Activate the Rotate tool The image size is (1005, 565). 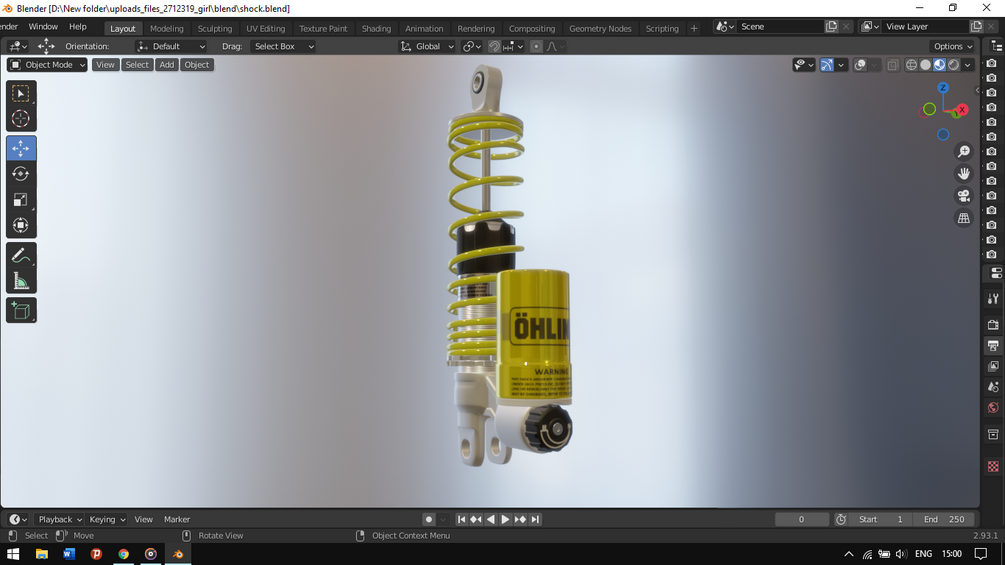point(21,174)
